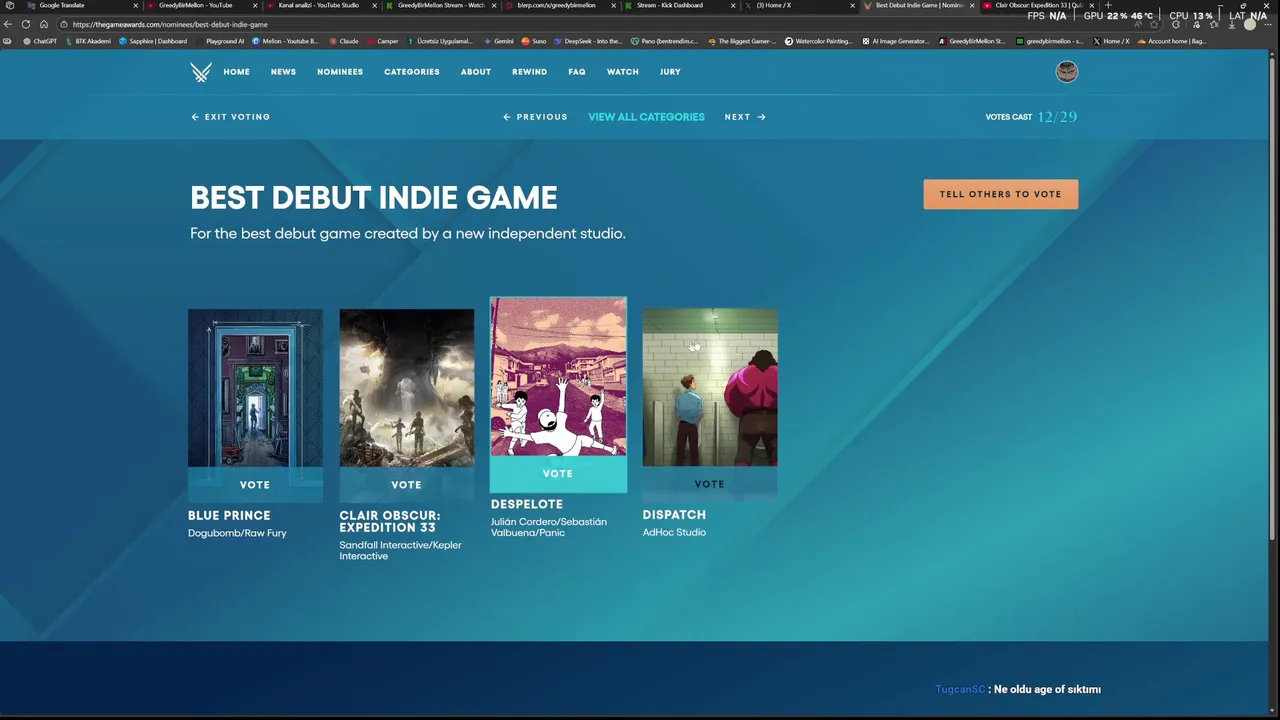Open the WATCH nav menu item

622,72
